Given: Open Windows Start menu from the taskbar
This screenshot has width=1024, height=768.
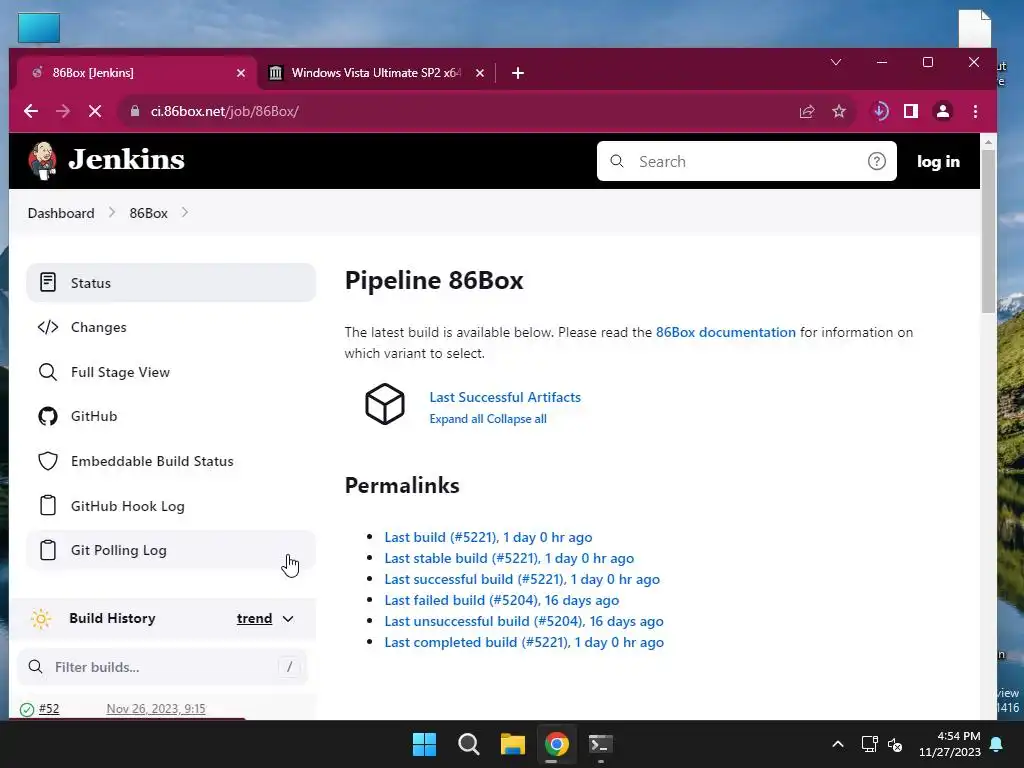Looking at the screenshot, I should coord(424,744).
